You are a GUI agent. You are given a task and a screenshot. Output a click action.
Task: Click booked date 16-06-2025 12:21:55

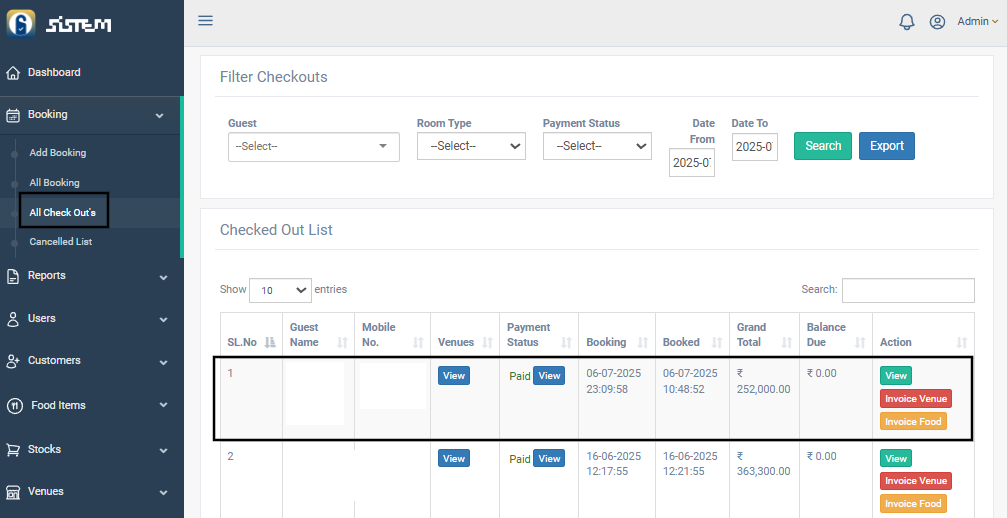click(690, 463)
